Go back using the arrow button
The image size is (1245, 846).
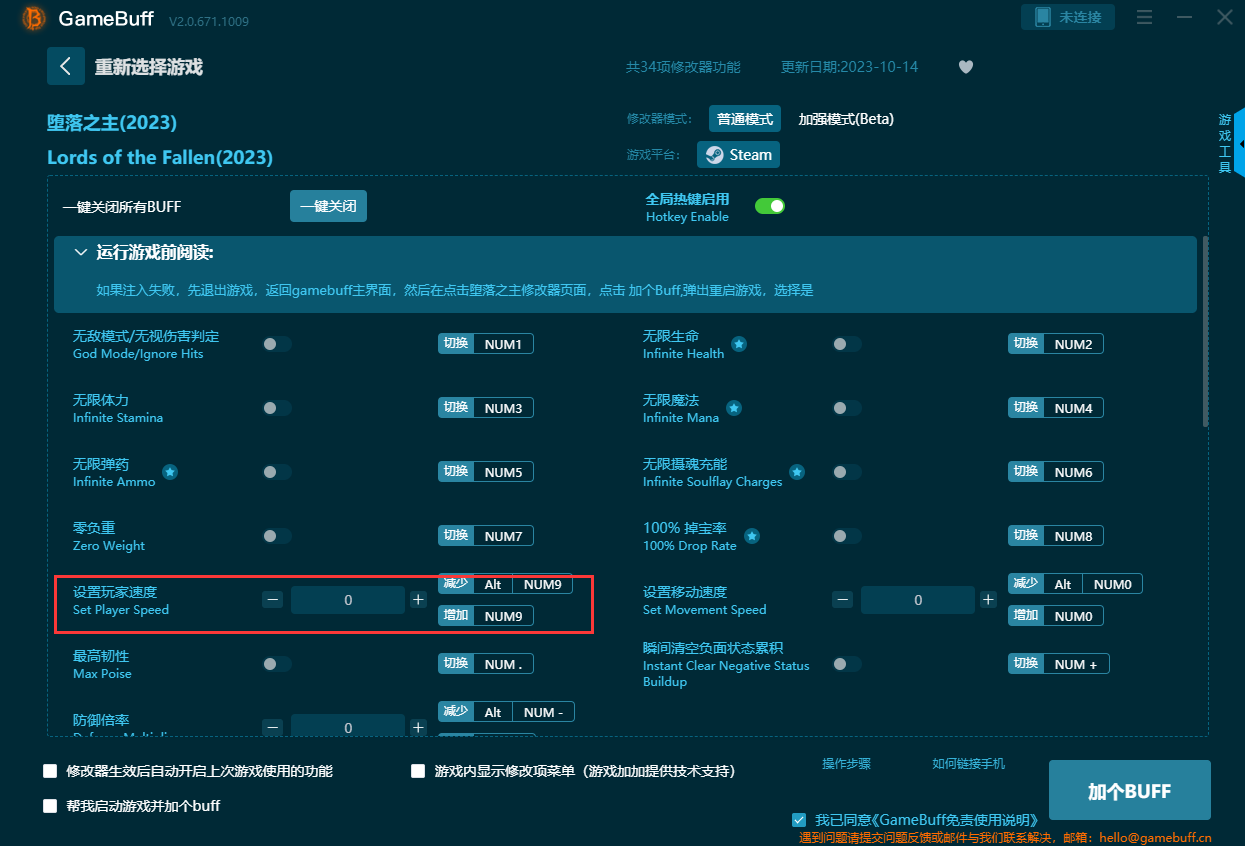tap(66, 66)
